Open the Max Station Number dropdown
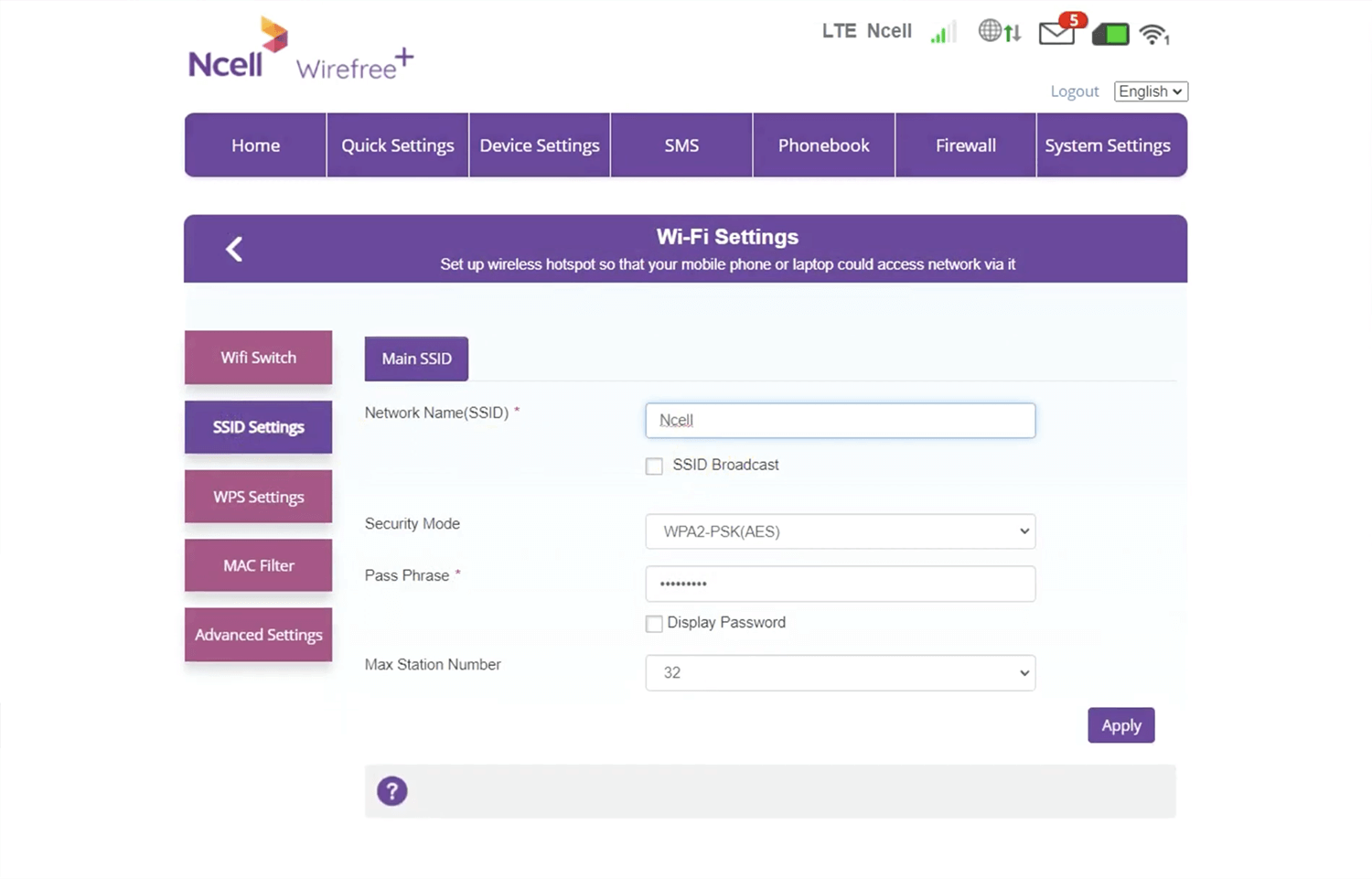Image resolution: width=1372 pixels, height=879 pixels. point(840,673)
